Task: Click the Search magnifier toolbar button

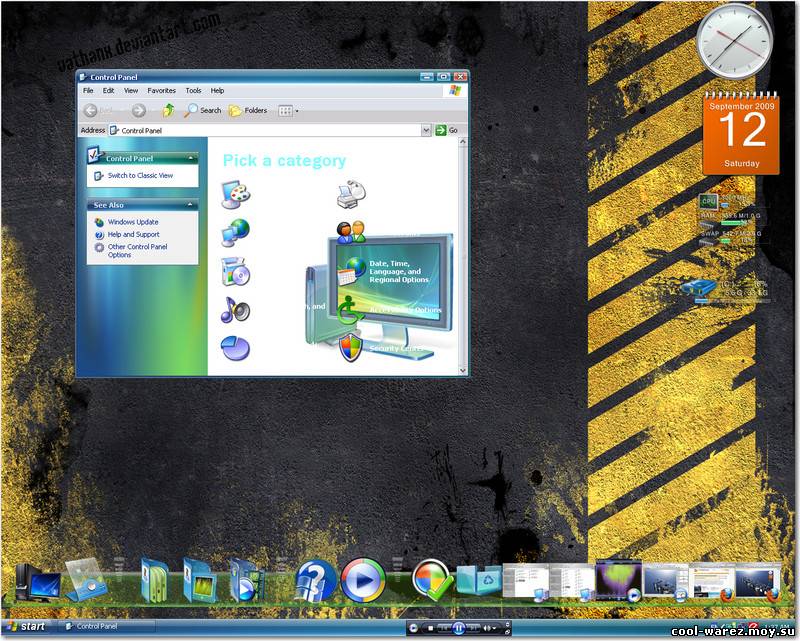Action: [203, 110]
